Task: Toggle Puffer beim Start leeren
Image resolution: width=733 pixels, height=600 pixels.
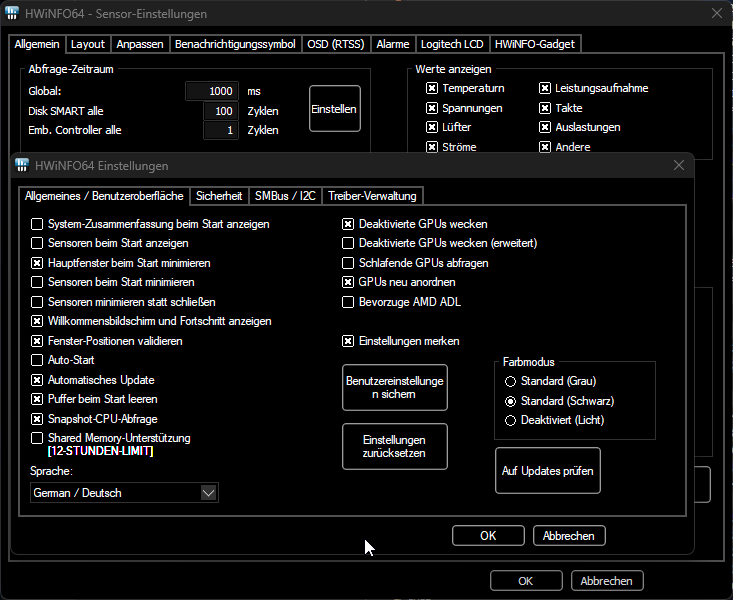Action: [x=37, y=399]
